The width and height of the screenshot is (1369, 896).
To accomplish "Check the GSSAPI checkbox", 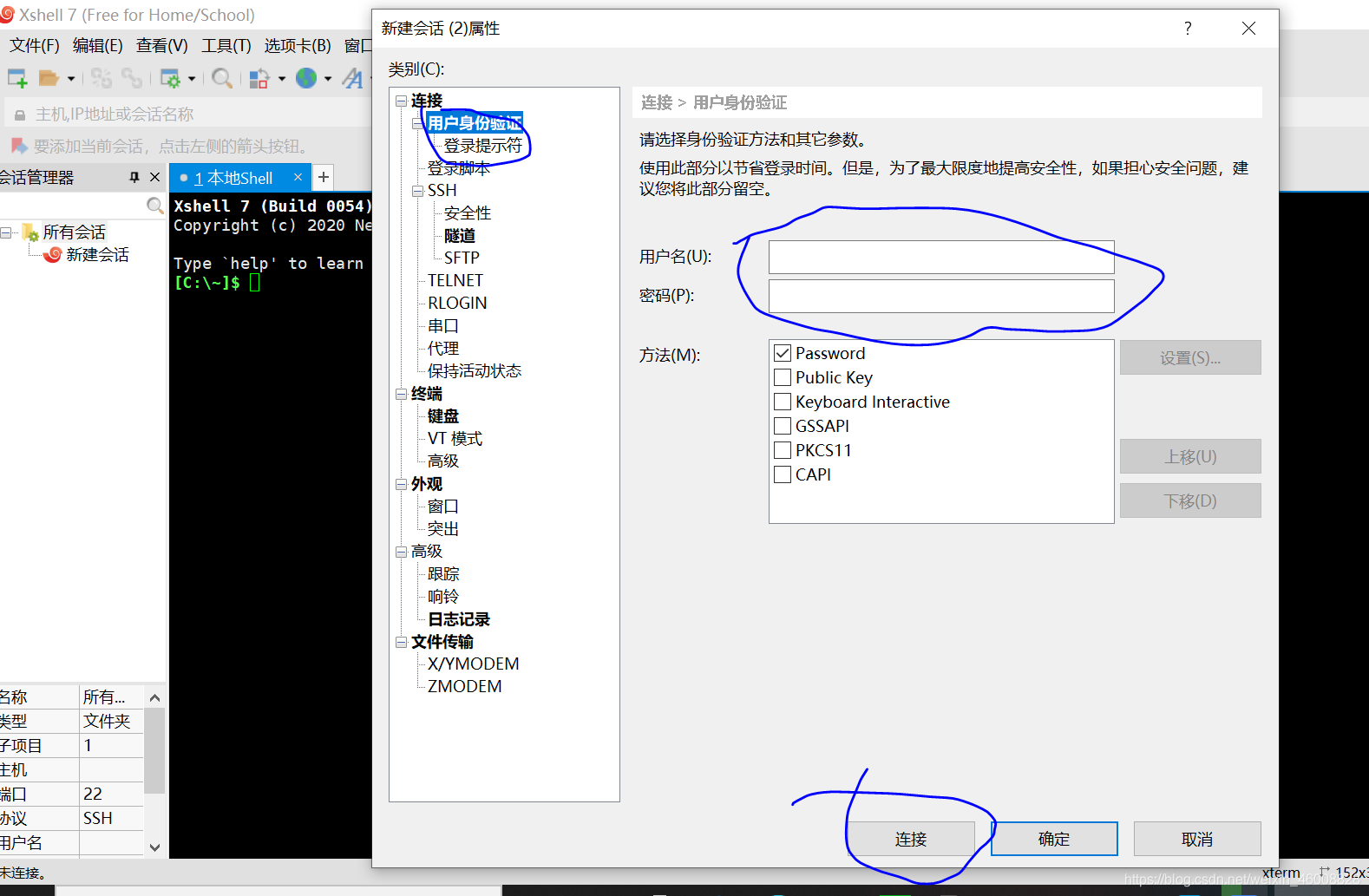I will (783, 426).
